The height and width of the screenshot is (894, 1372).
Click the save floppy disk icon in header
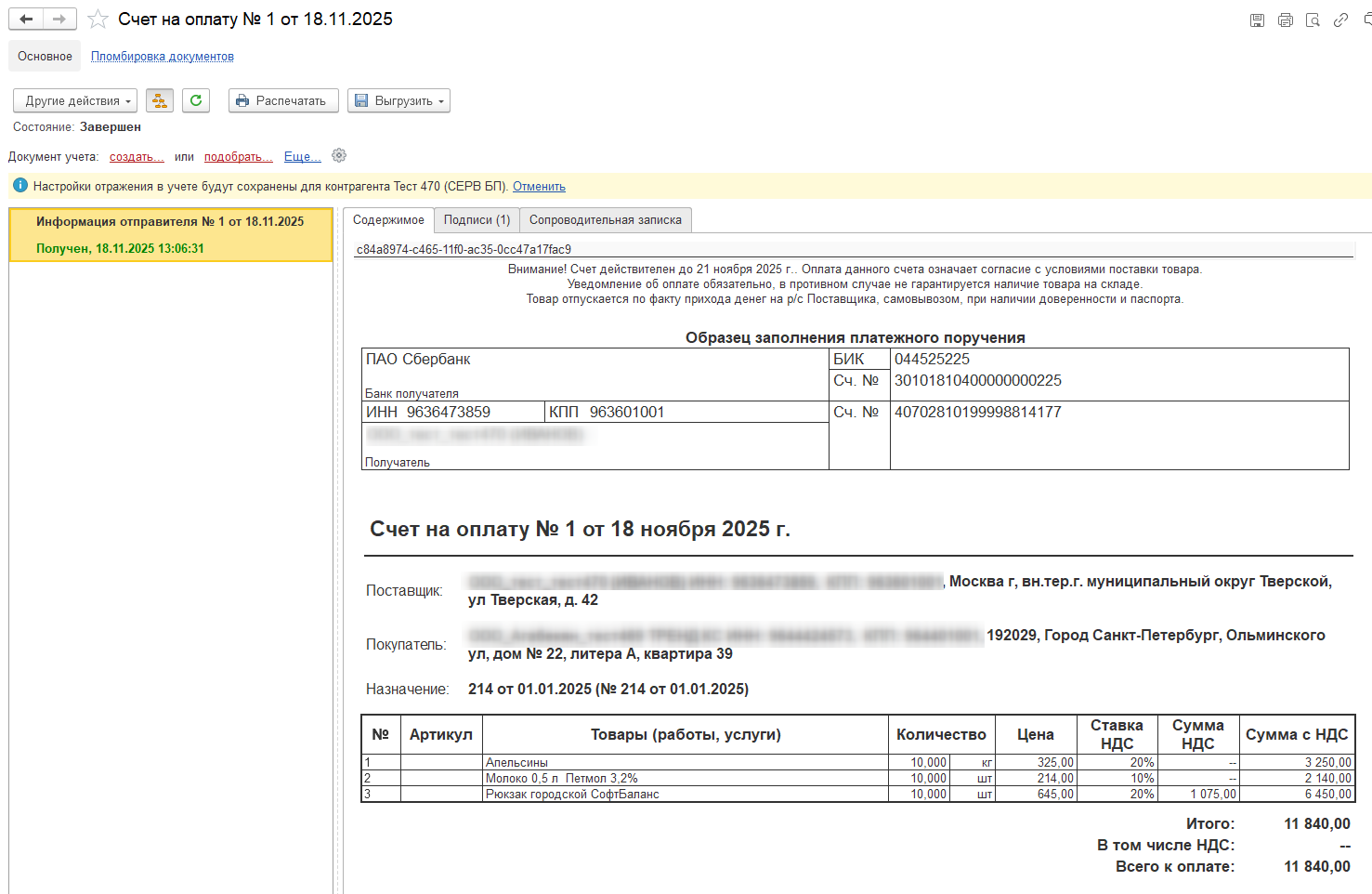tap(1257, 20)
